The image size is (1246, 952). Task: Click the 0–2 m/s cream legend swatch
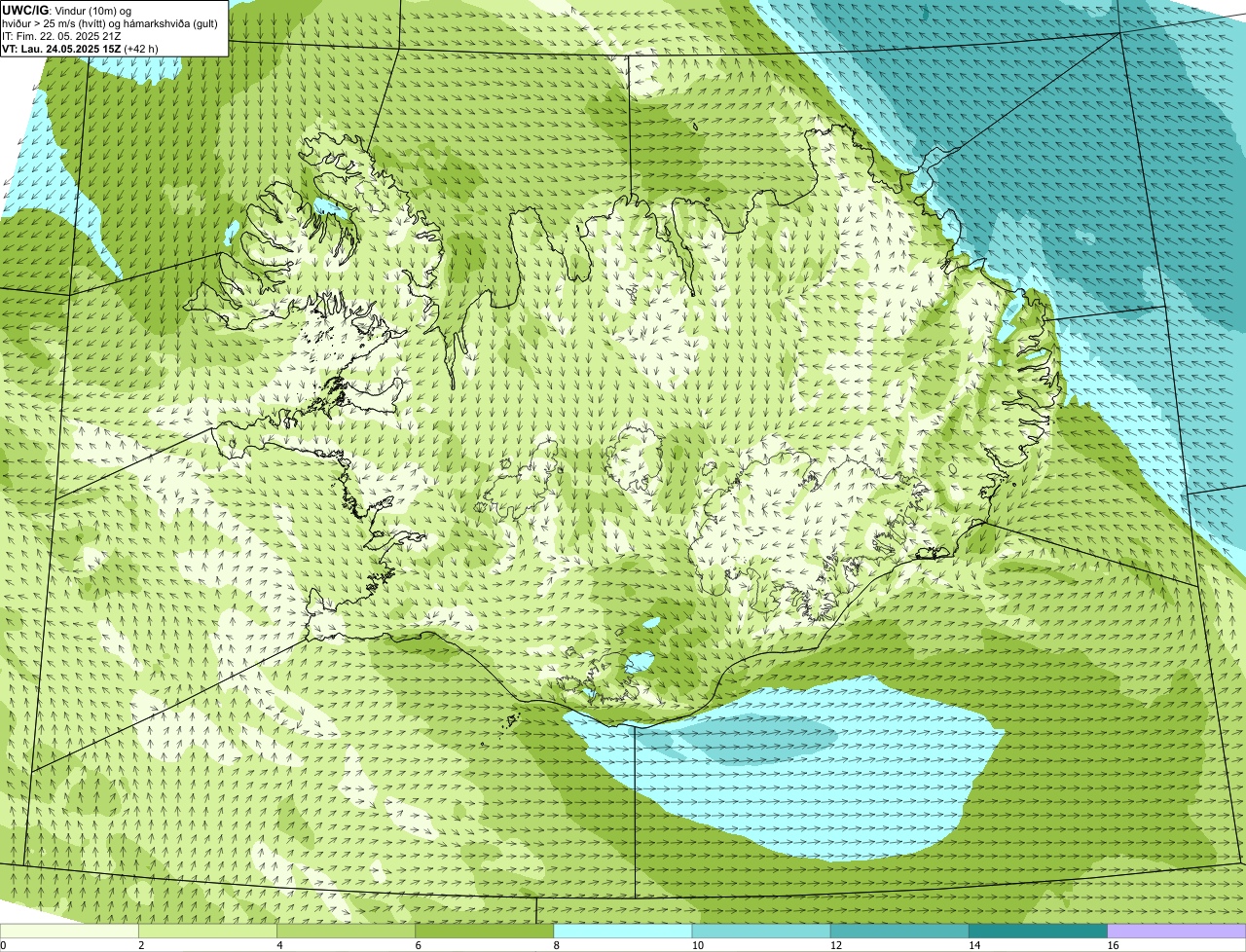pyautogui.click(x=69, y=931)
